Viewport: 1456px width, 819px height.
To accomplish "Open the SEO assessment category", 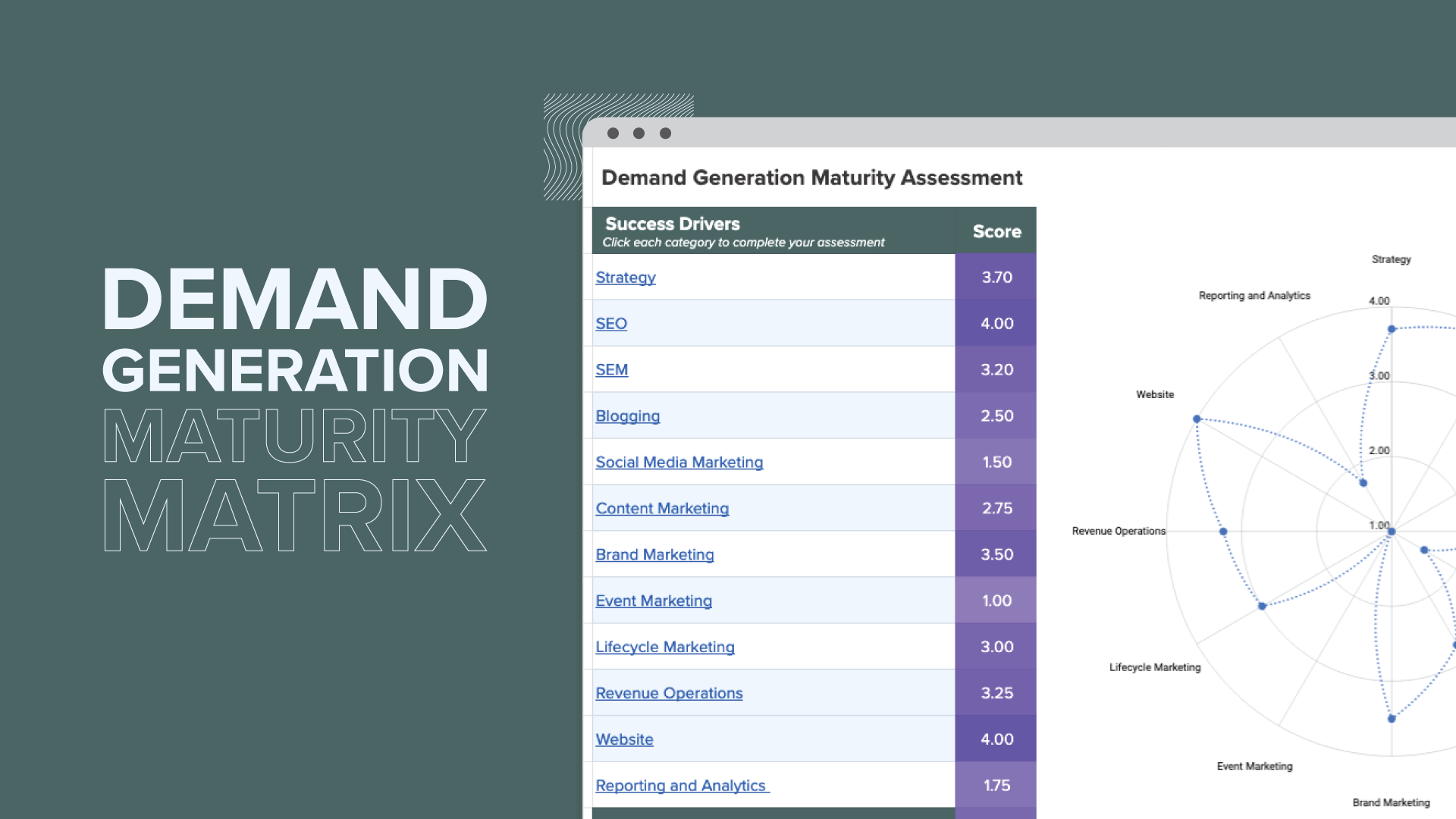I will click(611, 323).
